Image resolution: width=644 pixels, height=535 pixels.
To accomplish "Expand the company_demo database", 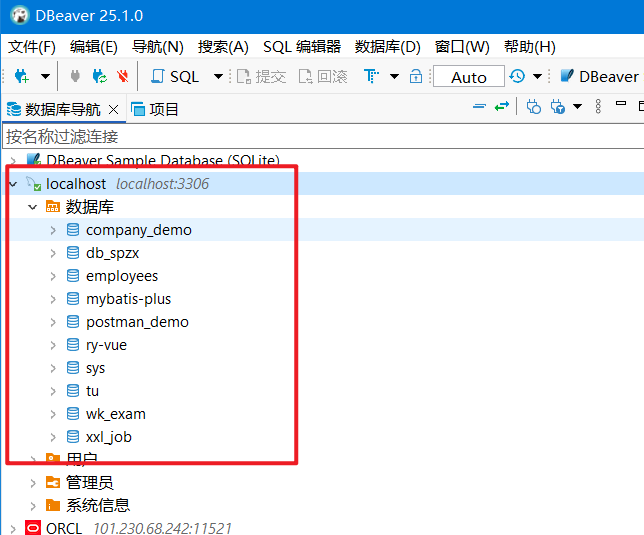I will point(53,230).
